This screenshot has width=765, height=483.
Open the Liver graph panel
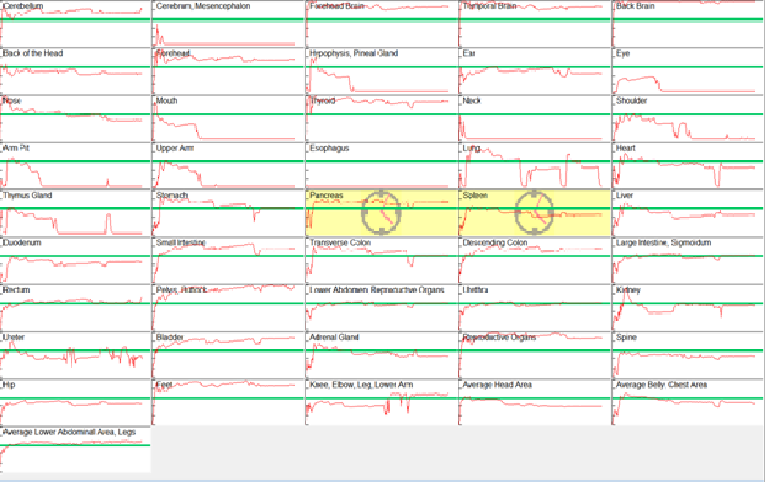(687, 212)
